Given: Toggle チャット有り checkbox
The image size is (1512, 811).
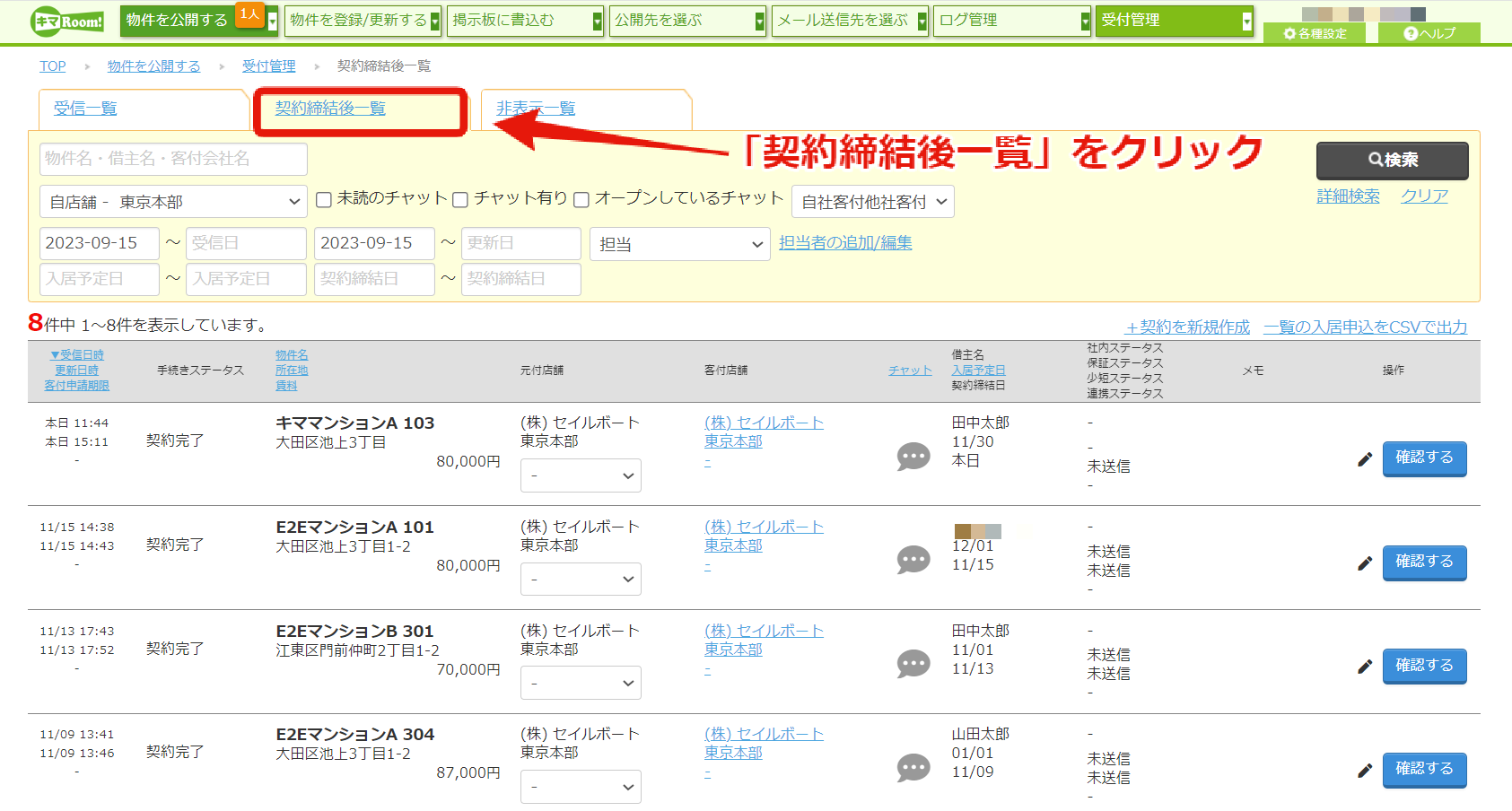Looking at the screenshot, I should point(460,199).
